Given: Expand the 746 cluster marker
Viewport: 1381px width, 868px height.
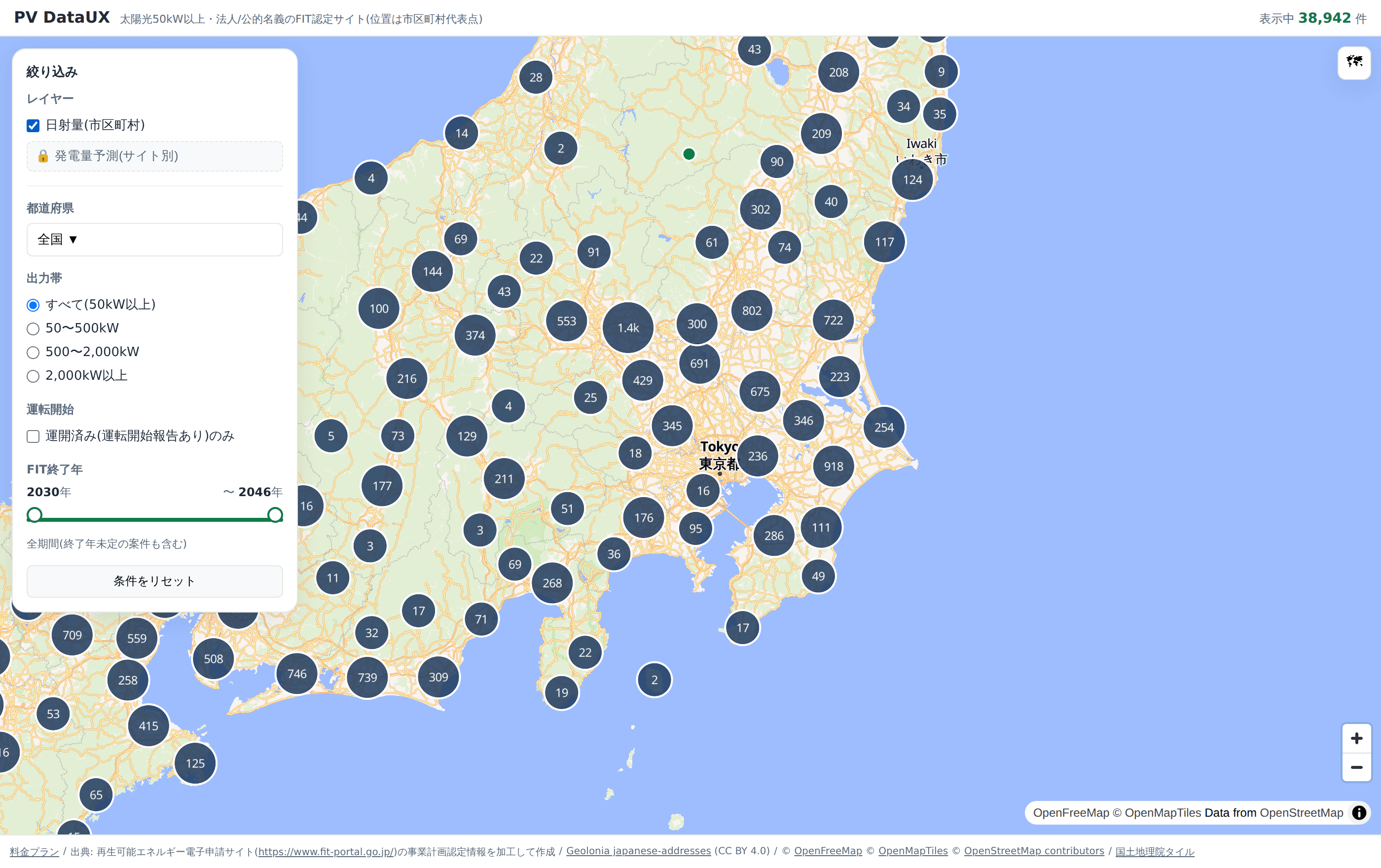Looking at the screenshot, I should pos(296,674).
